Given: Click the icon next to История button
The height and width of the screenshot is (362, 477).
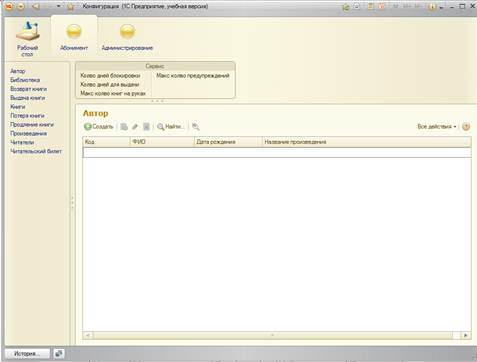Looking at the screenshot, I should [x=59, y=353].
